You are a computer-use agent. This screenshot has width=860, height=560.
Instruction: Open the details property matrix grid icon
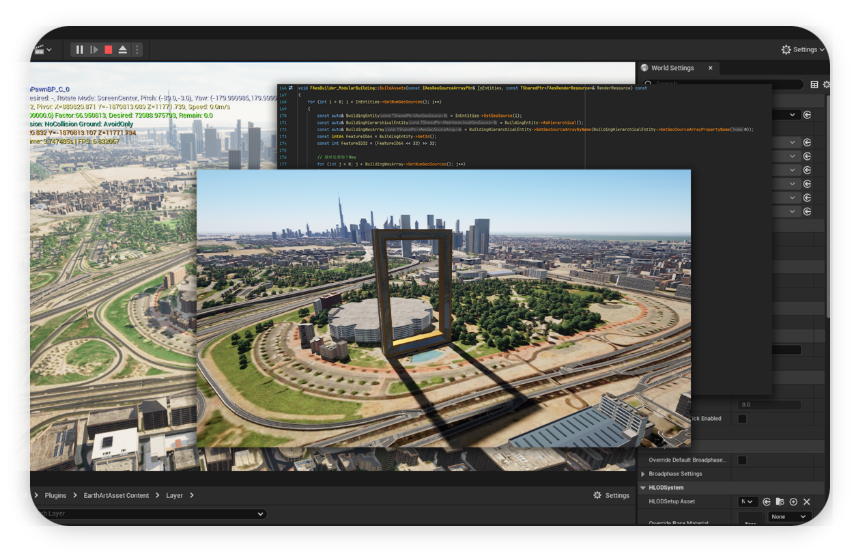tap(814, 84)
